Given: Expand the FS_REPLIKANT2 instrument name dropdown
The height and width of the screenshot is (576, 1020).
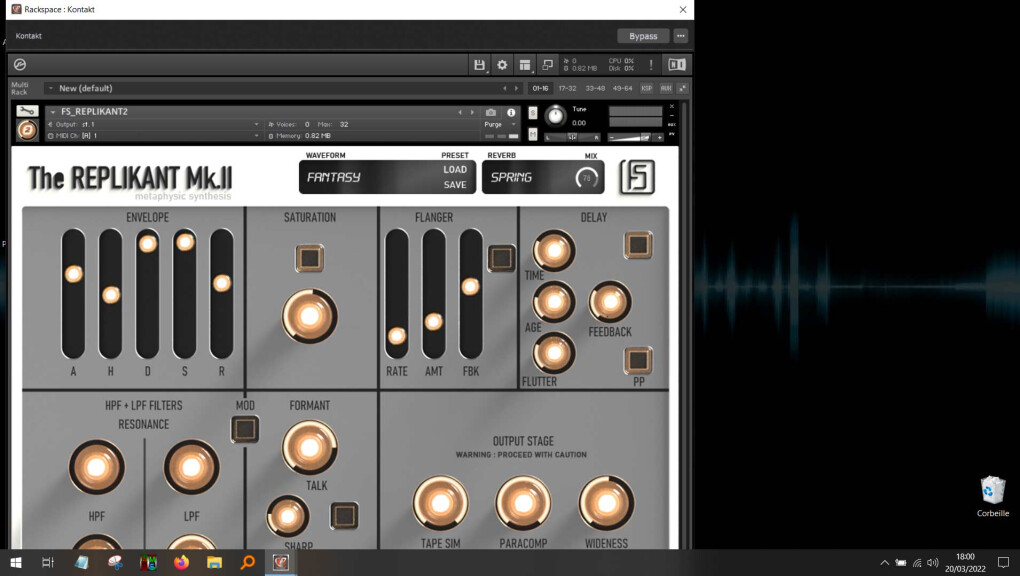Looking at the screenshot, I should pos(53,112).
